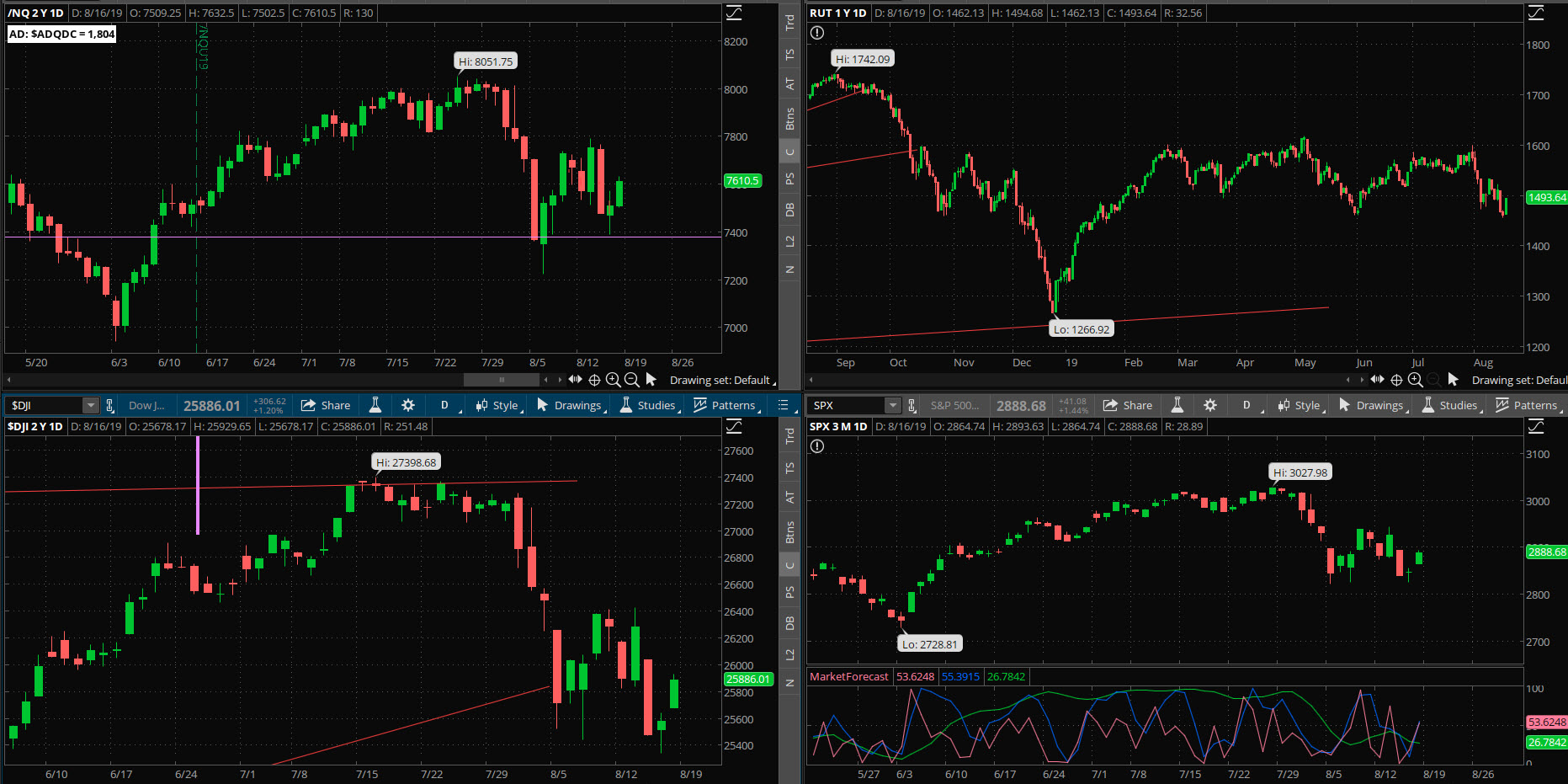Viewport: 1568px width, 784px height.
Task: Click left scroll arrow under /NQ chart
Action: 8,380
